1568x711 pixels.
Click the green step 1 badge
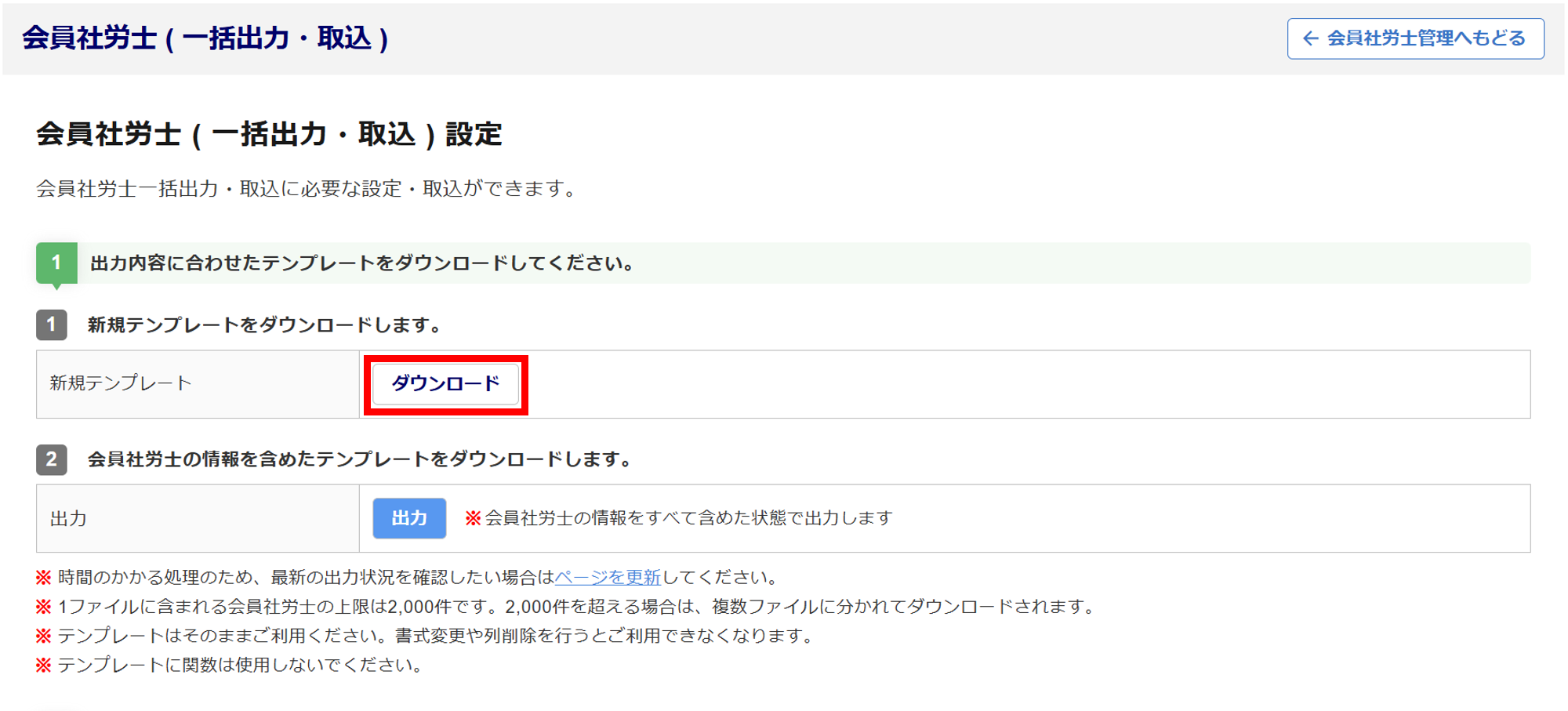56,263
